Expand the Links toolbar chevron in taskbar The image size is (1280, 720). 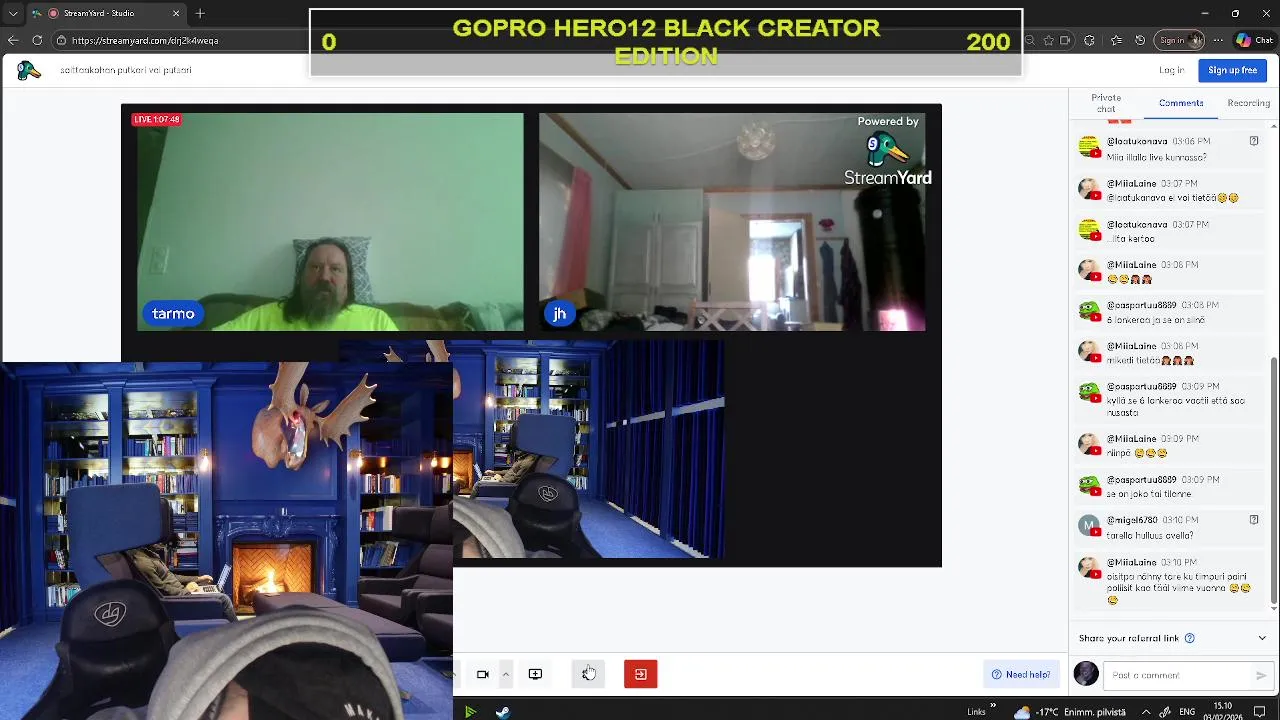click(993, 706)
